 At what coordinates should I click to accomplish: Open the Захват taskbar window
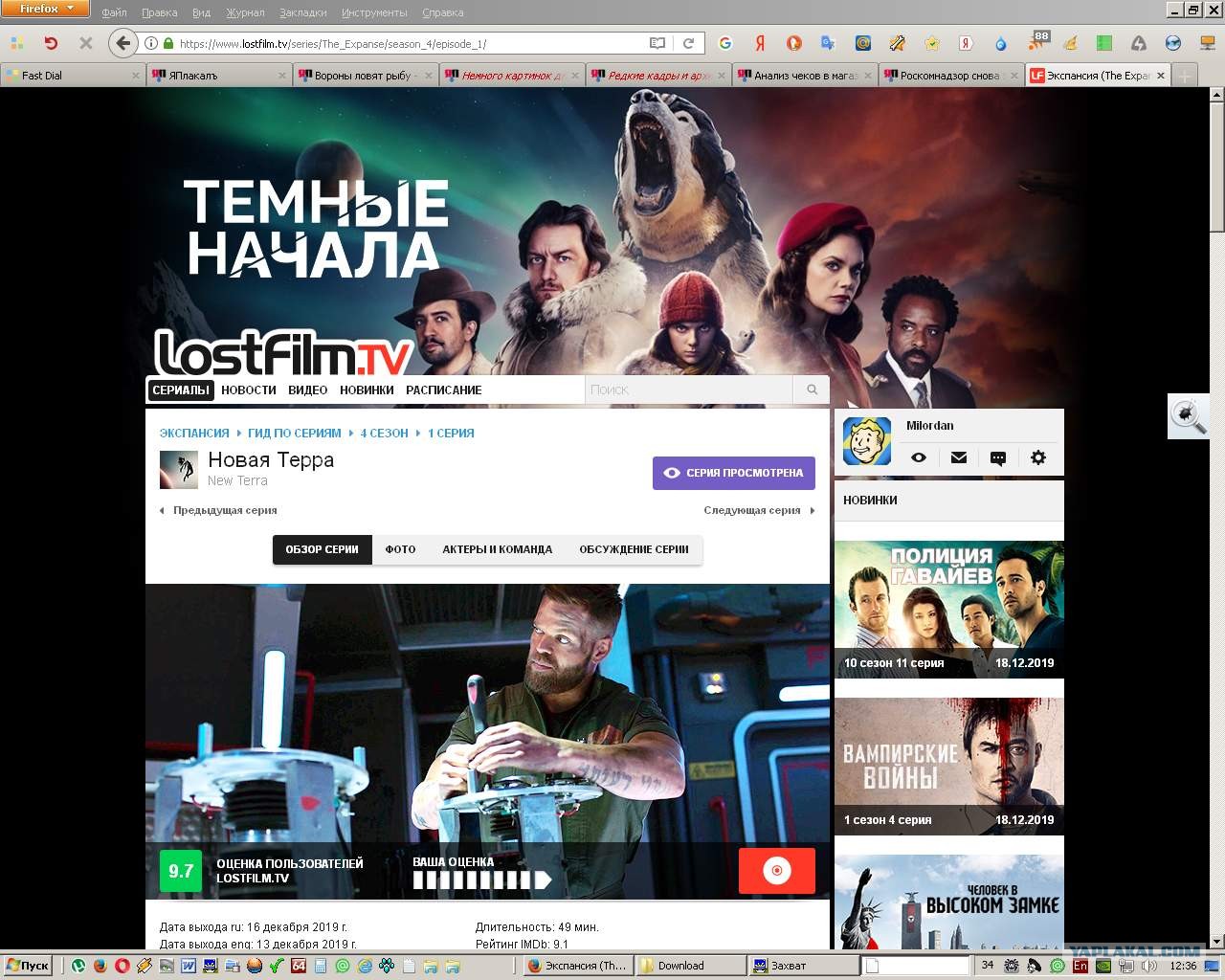click(x=804, y=966)
